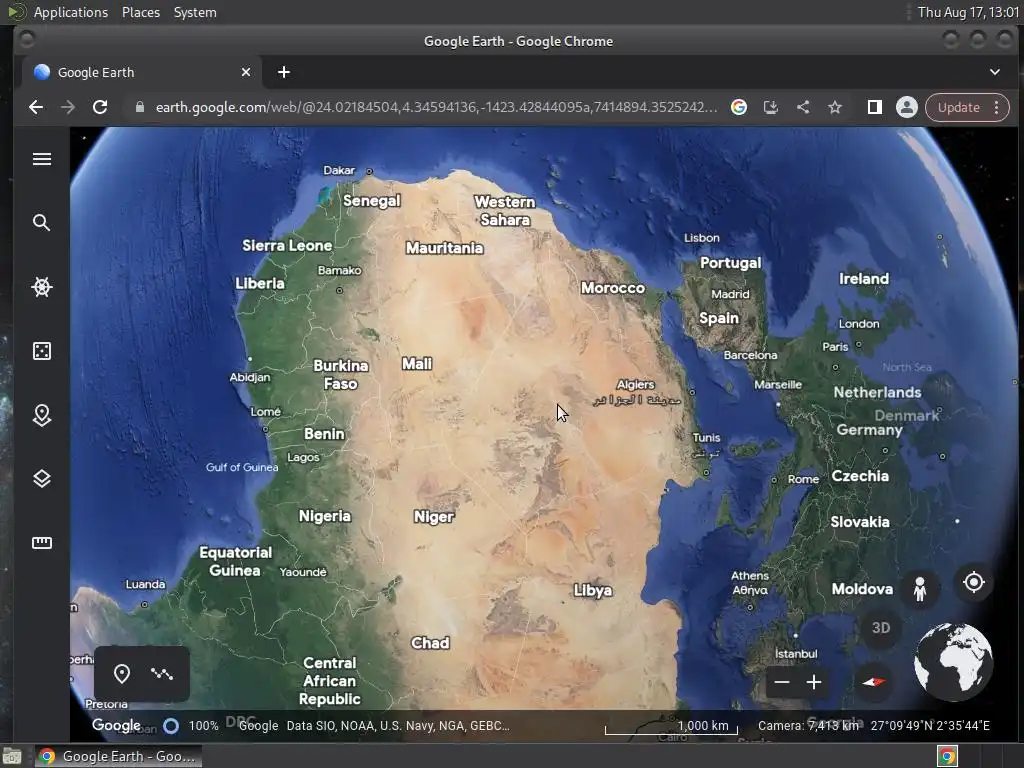View site information lock icon

[x=139, y=107]
